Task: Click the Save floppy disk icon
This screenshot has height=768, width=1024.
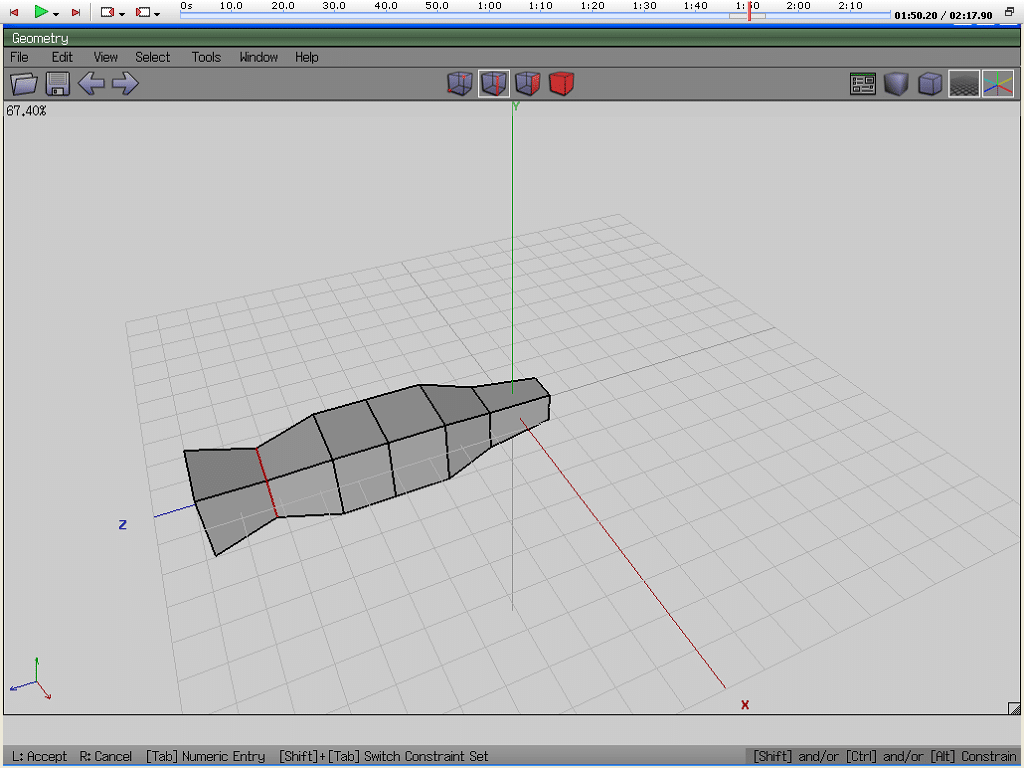Action: 57,84
